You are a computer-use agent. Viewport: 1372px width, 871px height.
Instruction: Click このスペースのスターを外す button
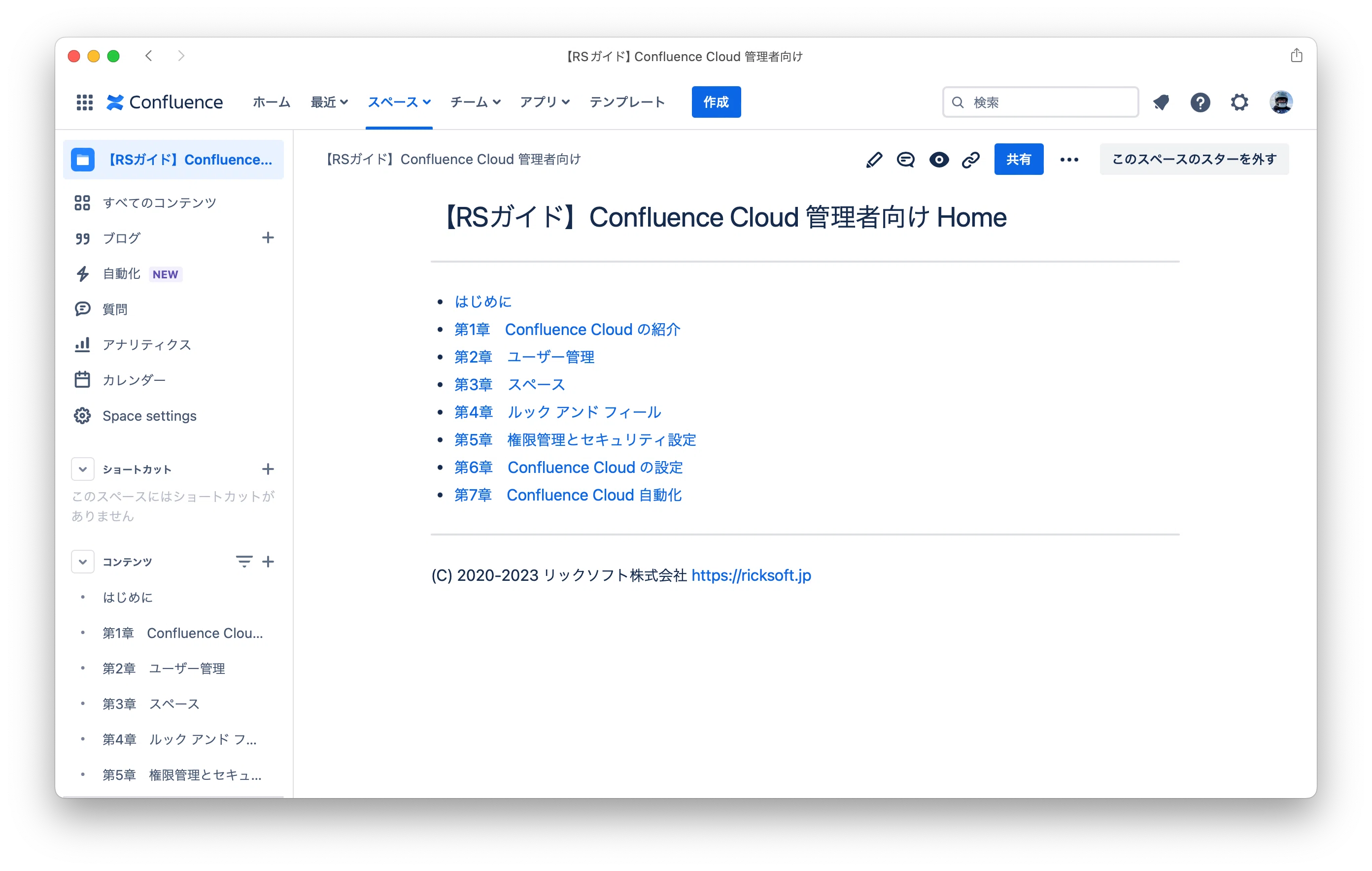point(1194,160)
